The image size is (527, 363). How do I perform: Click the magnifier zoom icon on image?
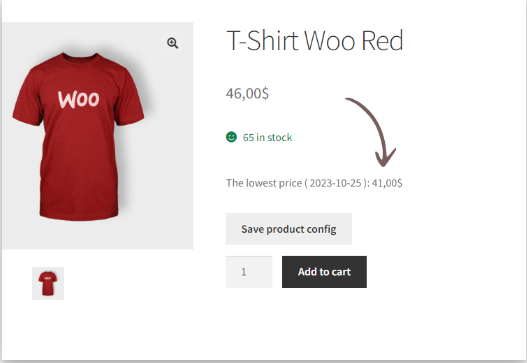tap(172, 43)
